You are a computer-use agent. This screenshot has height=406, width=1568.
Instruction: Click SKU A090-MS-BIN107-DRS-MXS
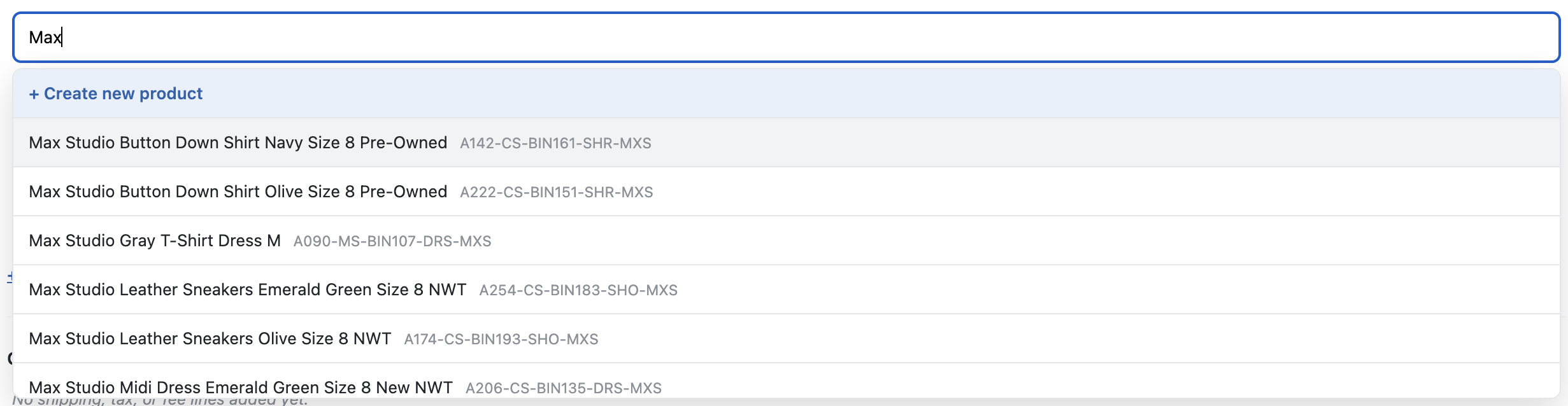pos(392,241)
